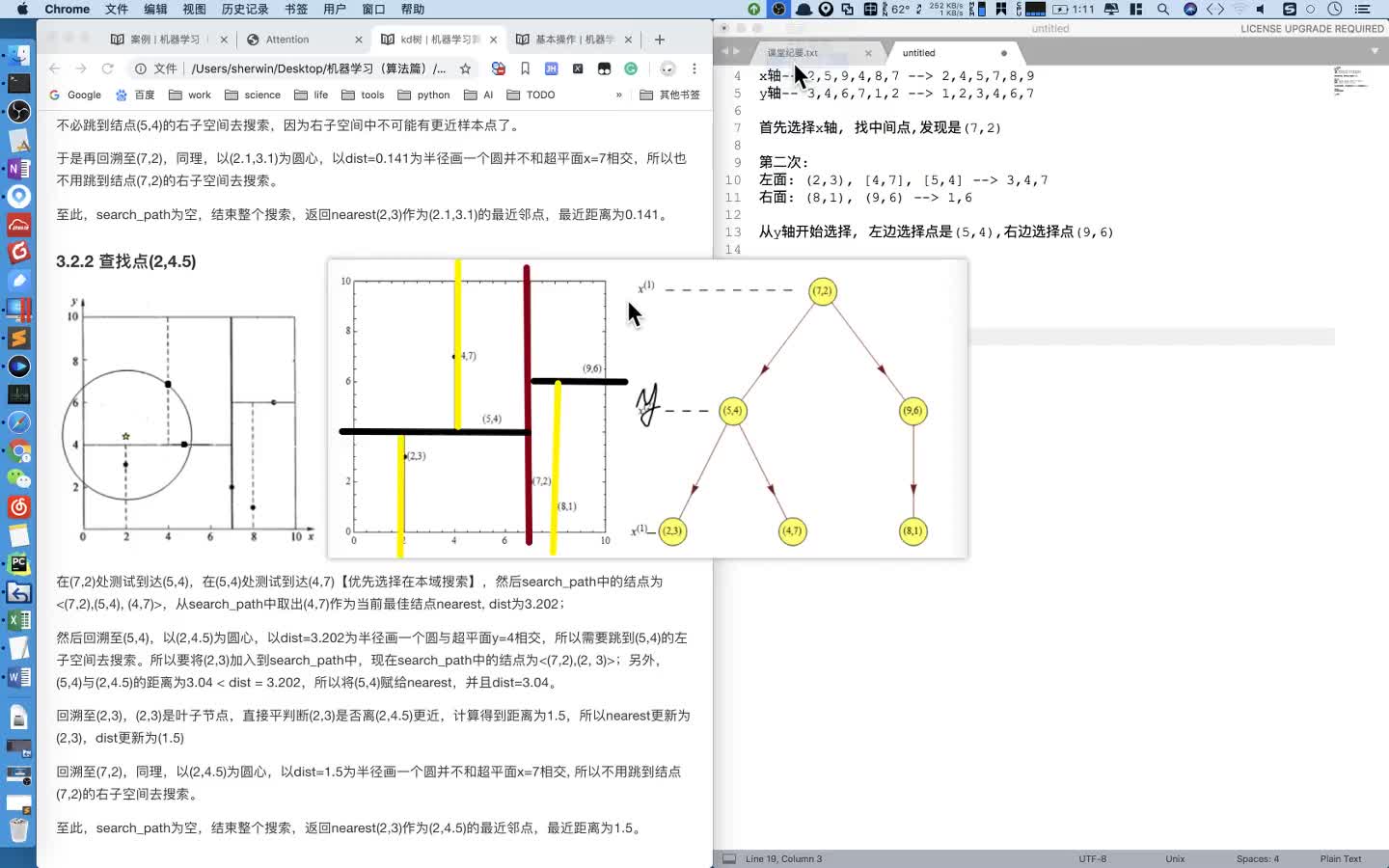1389x868 pixels.
Task: Click the JH extension icon
Action: (551, 68)
